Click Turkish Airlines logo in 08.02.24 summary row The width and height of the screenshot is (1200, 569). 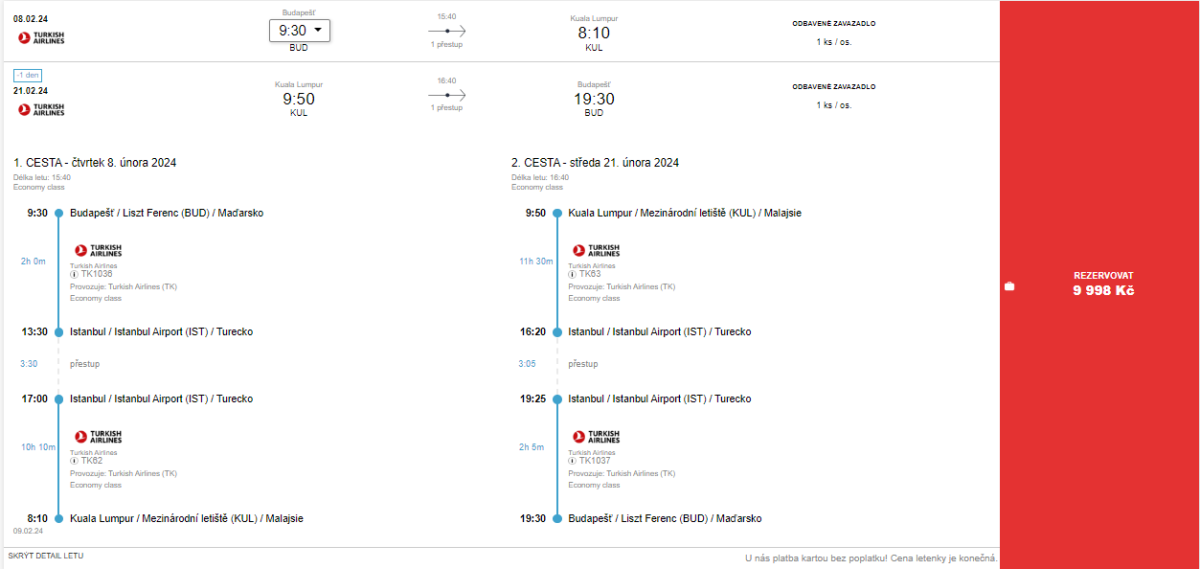[x=41, y=38]
